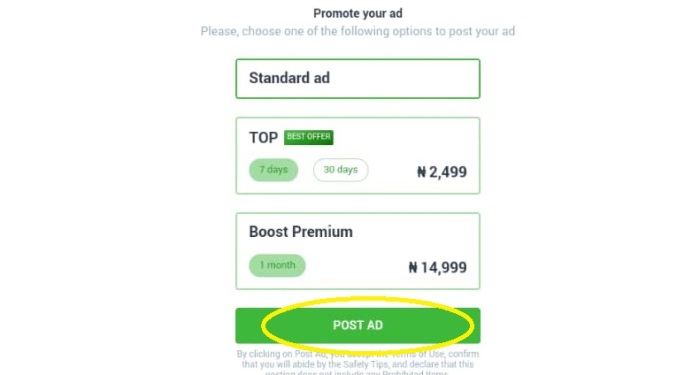Click the 14,999 price amount

[444, 267]
